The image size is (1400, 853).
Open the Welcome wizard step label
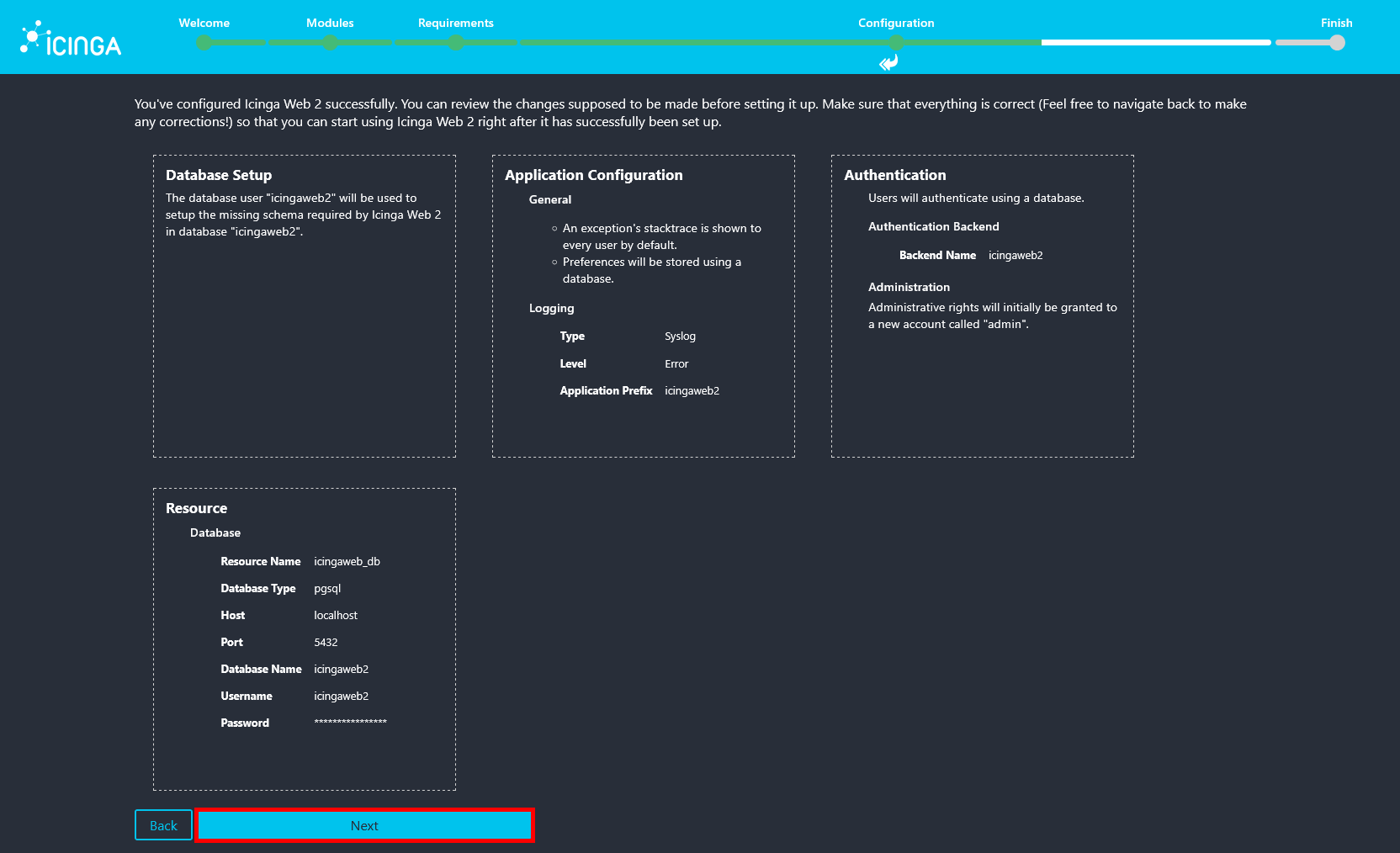[x=204, y=23]
